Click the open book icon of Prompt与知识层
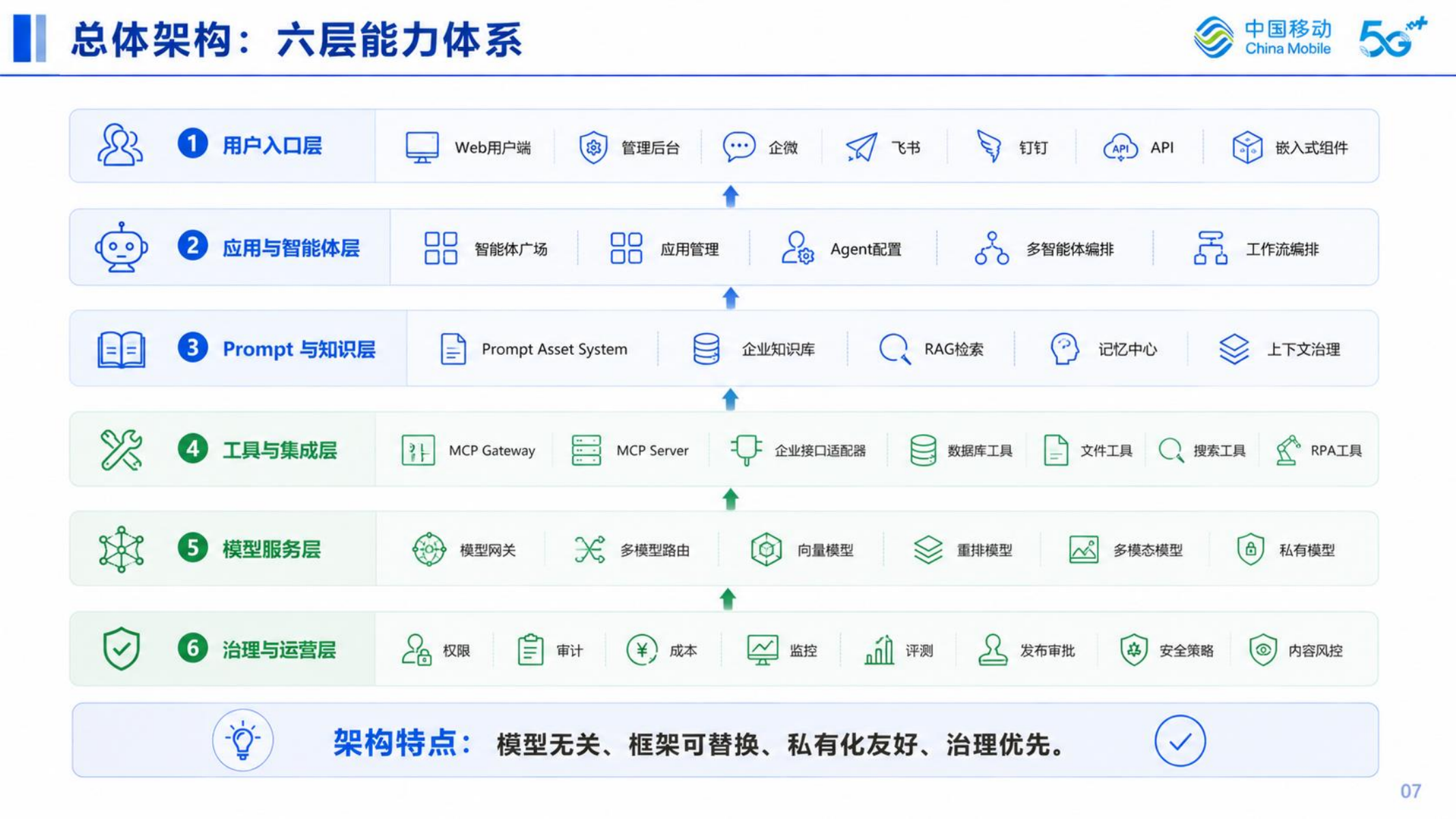 pos(121,349)
